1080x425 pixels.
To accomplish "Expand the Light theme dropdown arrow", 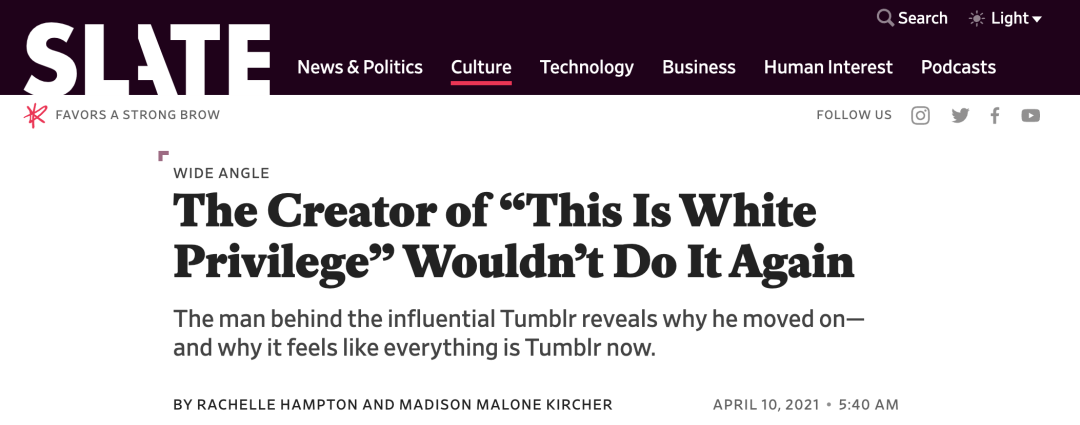I will coord(1037,19).
